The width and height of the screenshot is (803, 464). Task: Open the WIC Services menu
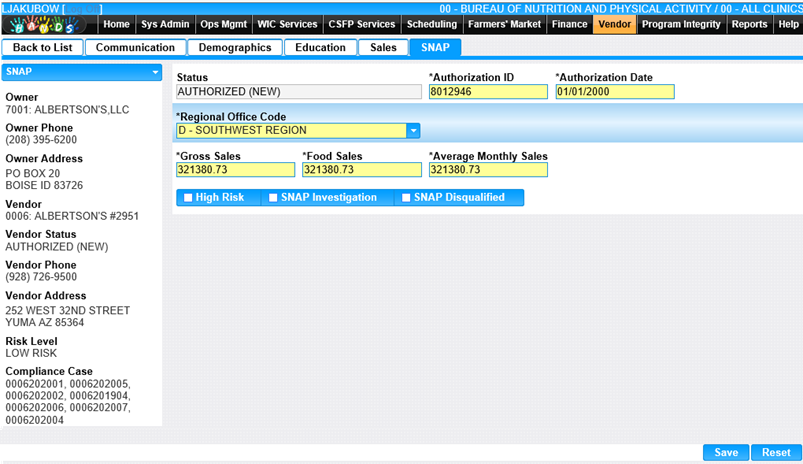pos(287,24)
